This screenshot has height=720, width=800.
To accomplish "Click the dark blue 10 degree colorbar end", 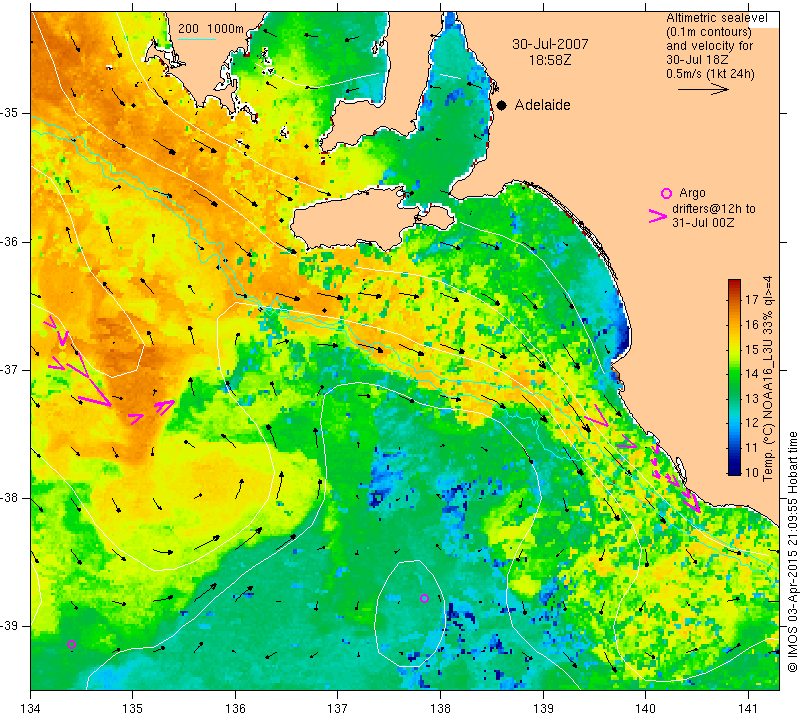I will (x=734, y=468).
